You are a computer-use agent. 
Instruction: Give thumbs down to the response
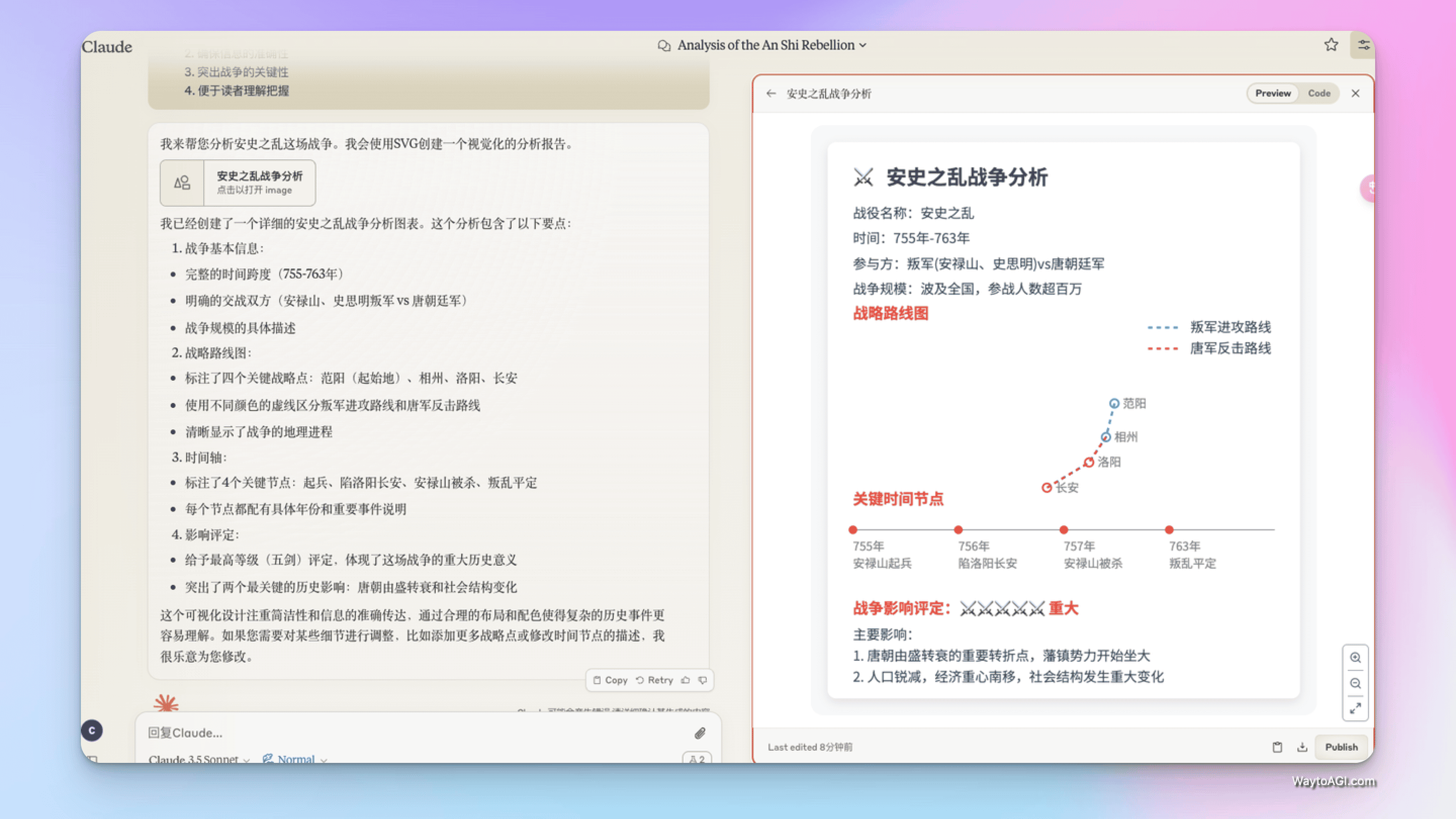tap(703, 680)
